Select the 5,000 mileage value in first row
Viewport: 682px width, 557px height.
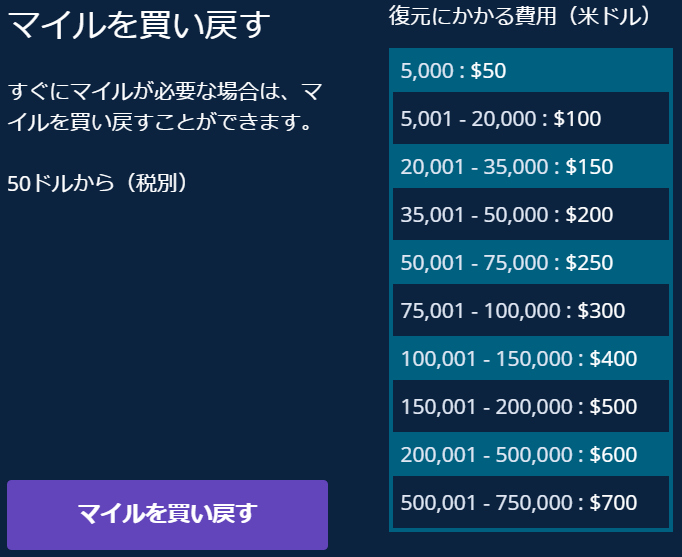426,71
